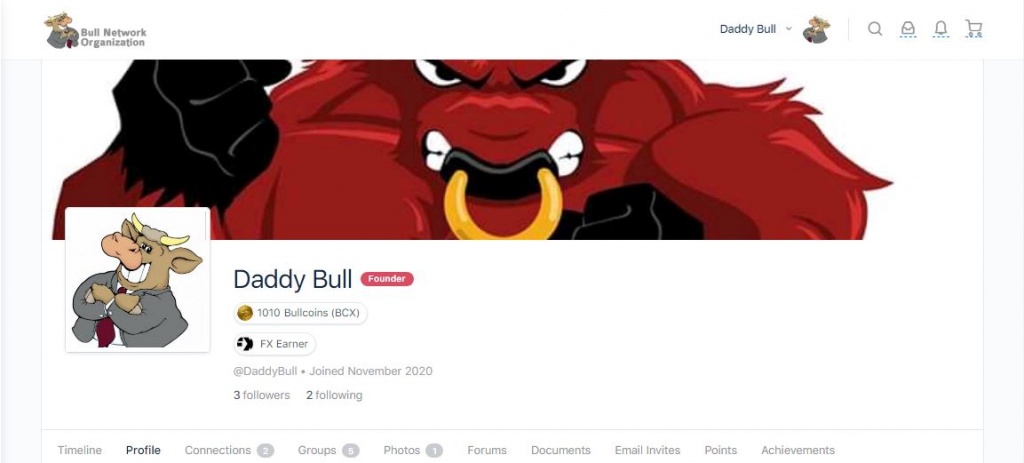Click the FX Earner badge icon
Screen dimensions: 1024x463
[245, 343]
